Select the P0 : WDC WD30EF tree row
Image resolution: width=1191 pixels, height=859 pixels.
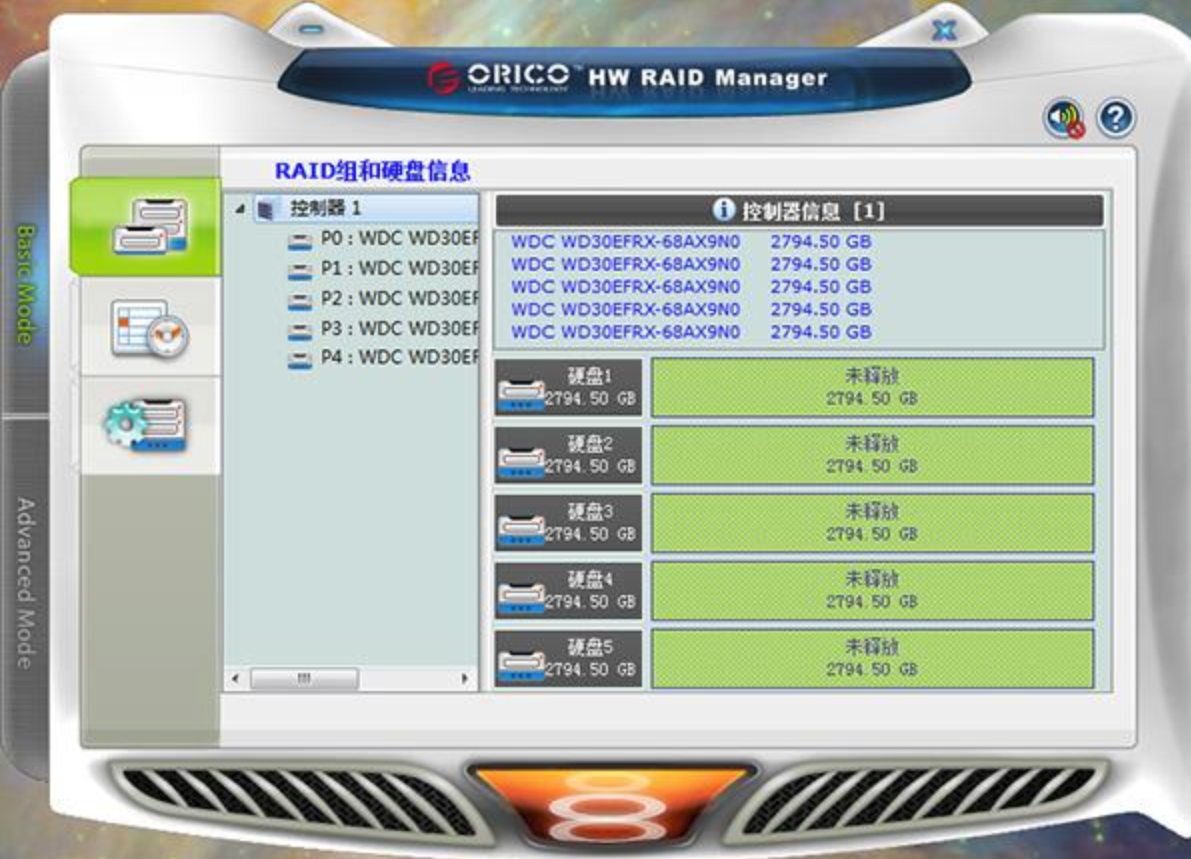pyautogui.click(x=384, y=239)
